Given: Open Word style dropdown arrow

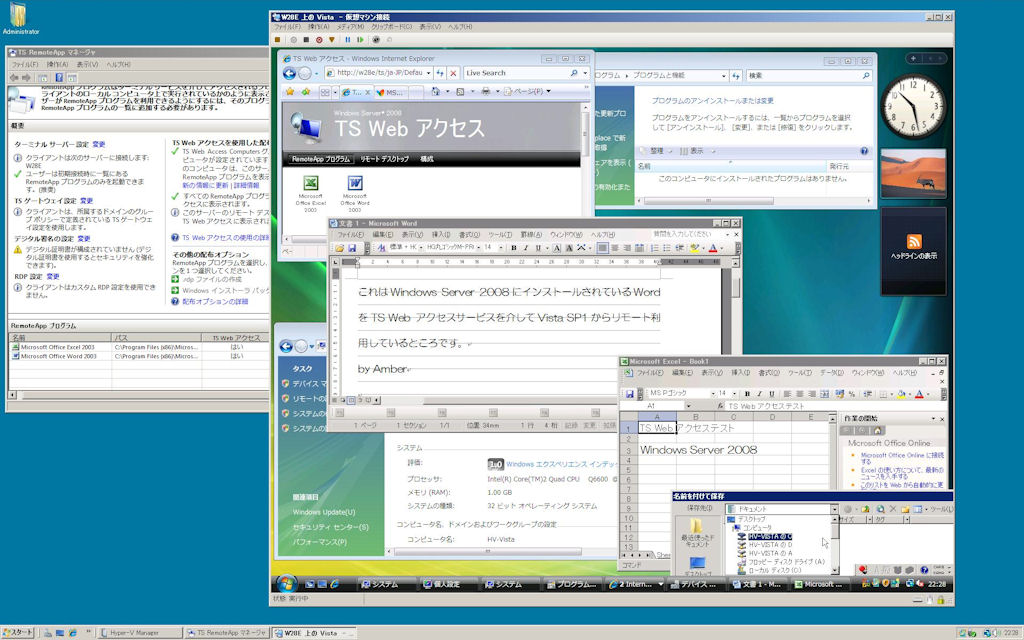Looking at the screenshot, I should coord(421,248).
